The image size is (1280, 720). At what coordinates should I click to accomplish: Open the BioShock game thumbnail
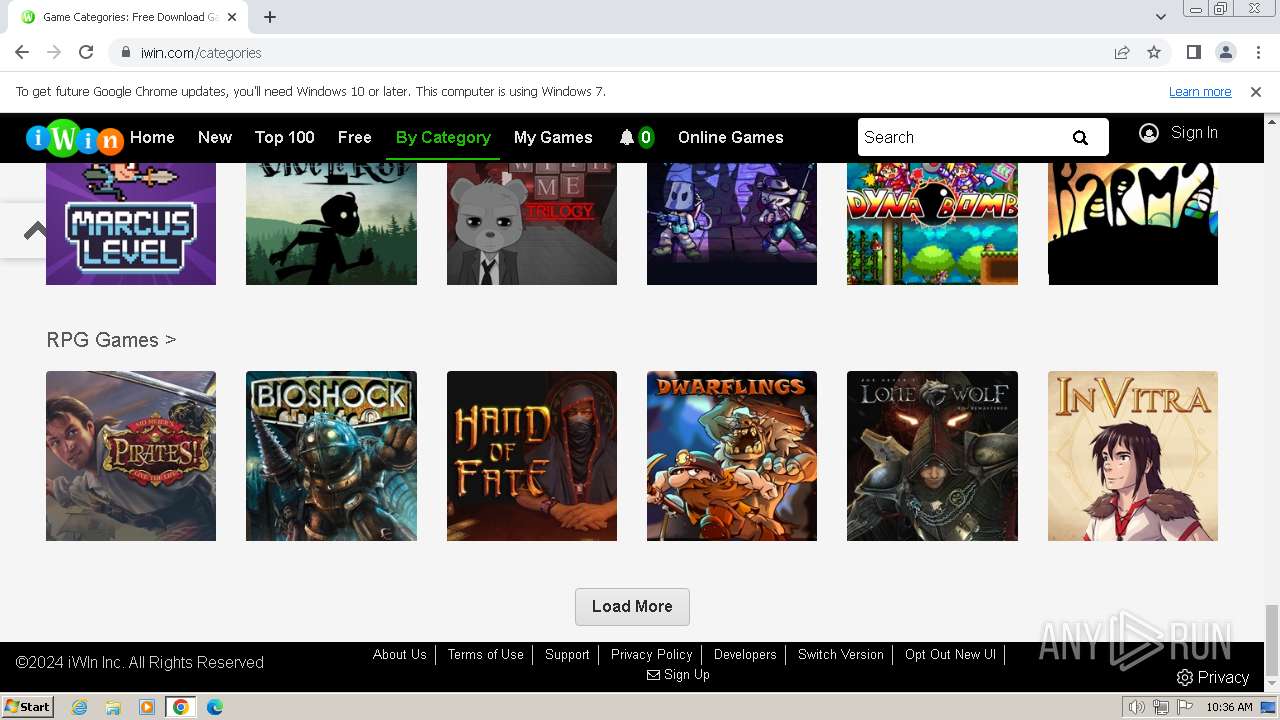[x=331, y=456]
